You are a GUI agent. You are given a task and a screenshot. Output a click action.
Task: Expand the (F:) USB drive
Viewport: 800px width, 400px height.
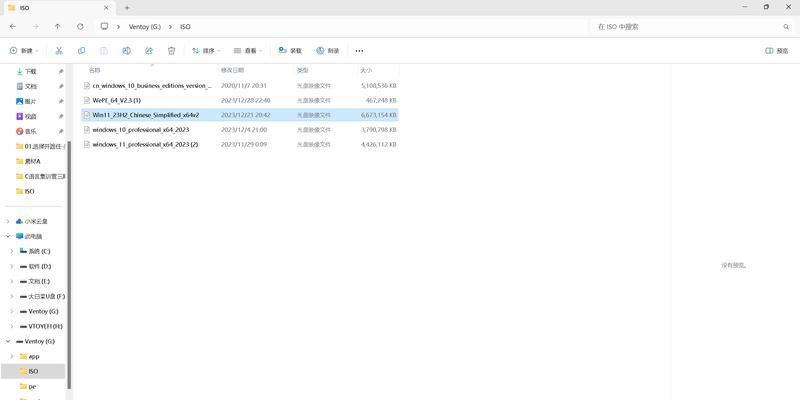(12, 296)
